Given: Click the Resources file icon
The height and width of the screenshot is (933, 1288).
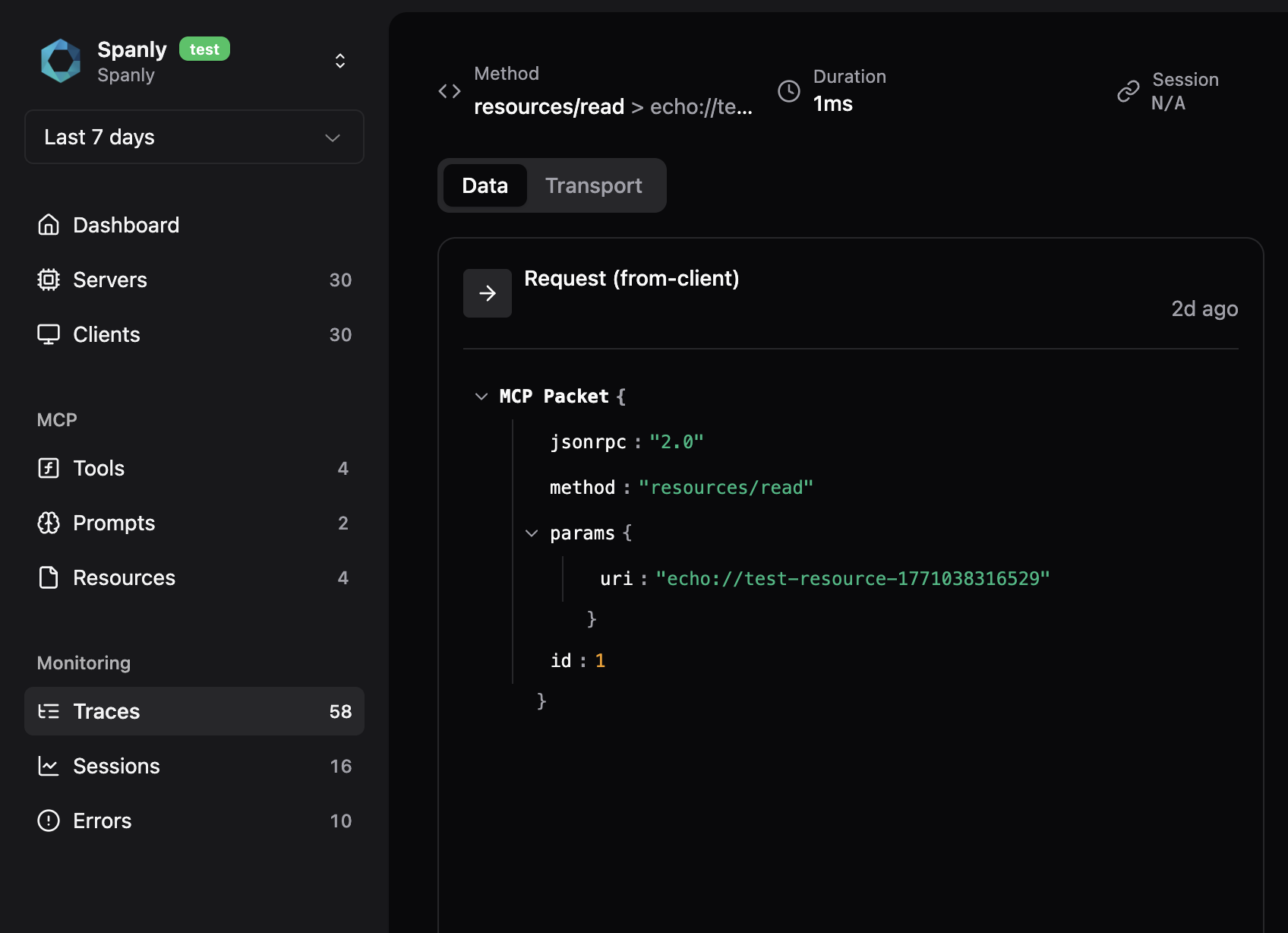Looking at the screenshot, I should point(49,577).
